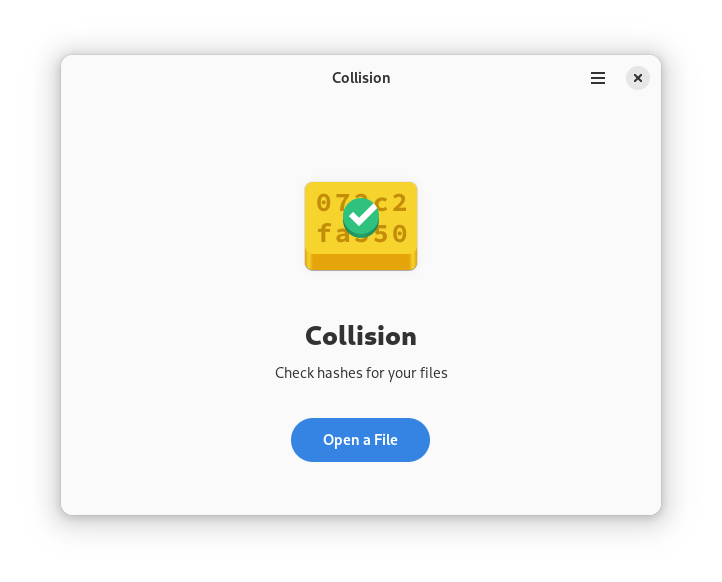The height and width of the screenshot is (582, 722).
Task: Click the Open a File button
Action: tap(360, 440)
